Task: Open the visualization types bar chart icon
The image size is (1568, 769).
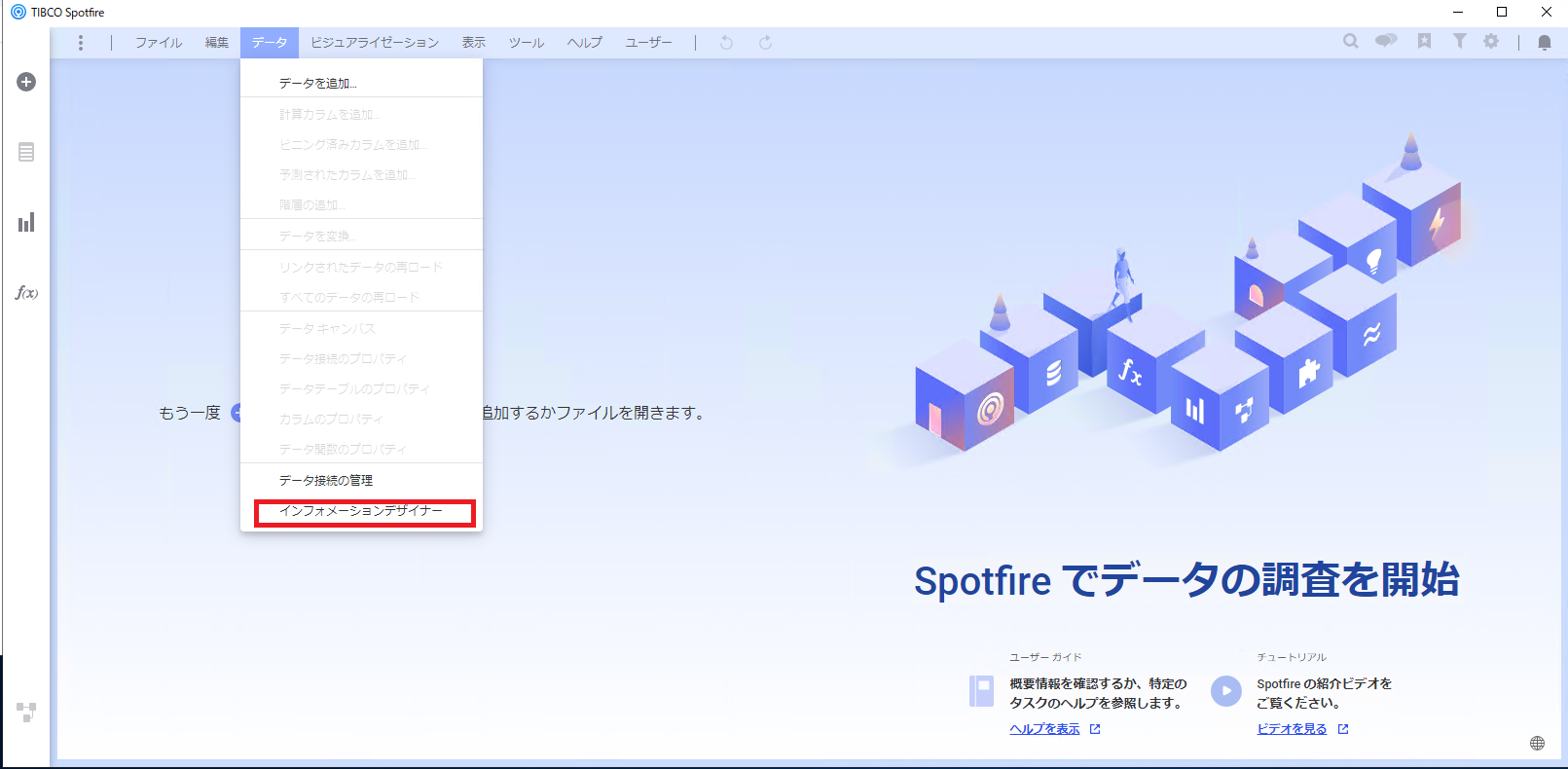Action: click(x=26, y=222)
